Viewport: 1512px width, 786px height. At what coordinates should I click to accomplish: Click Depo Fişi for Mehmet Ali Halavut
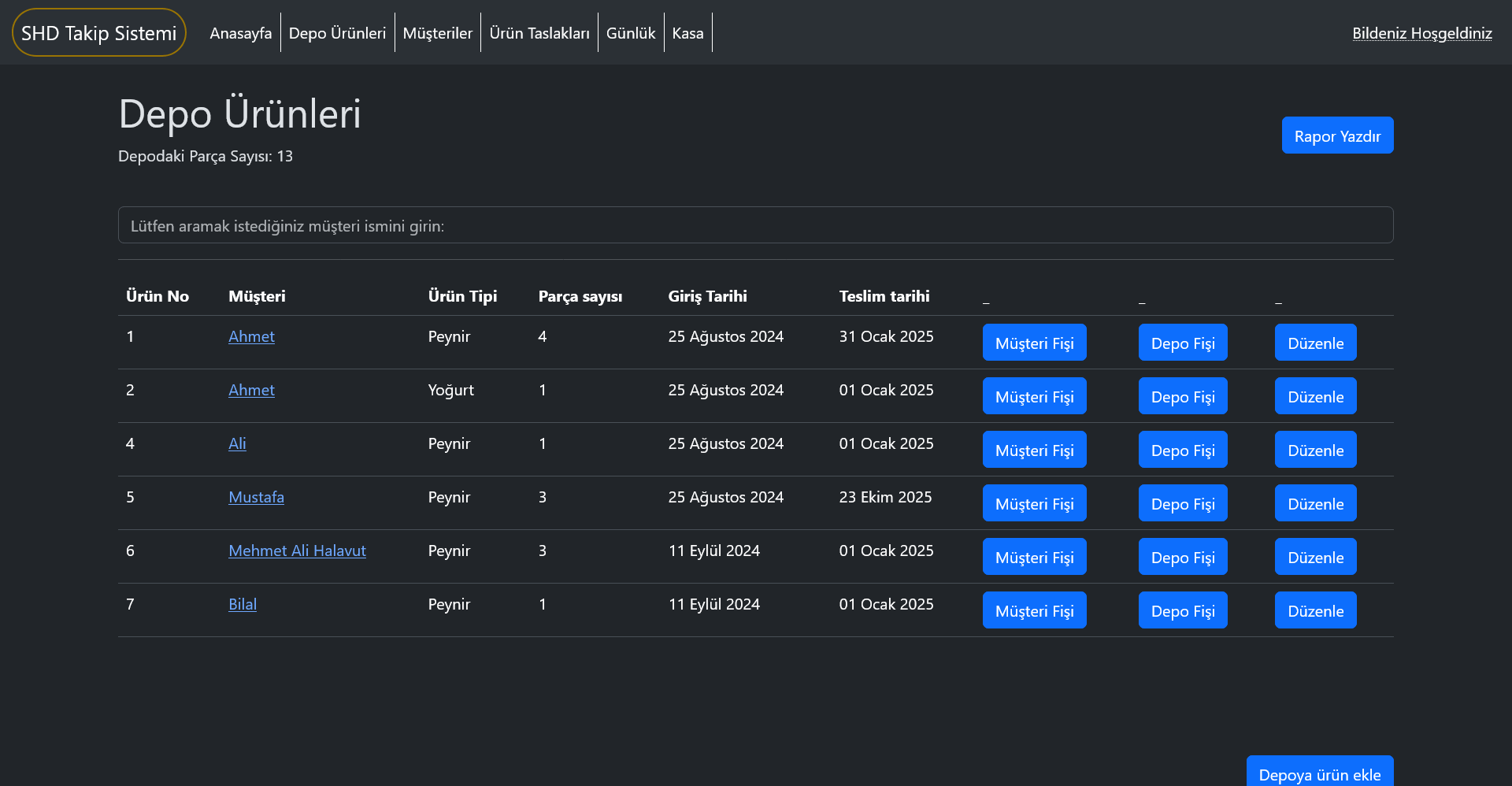tap(1182, 558)
